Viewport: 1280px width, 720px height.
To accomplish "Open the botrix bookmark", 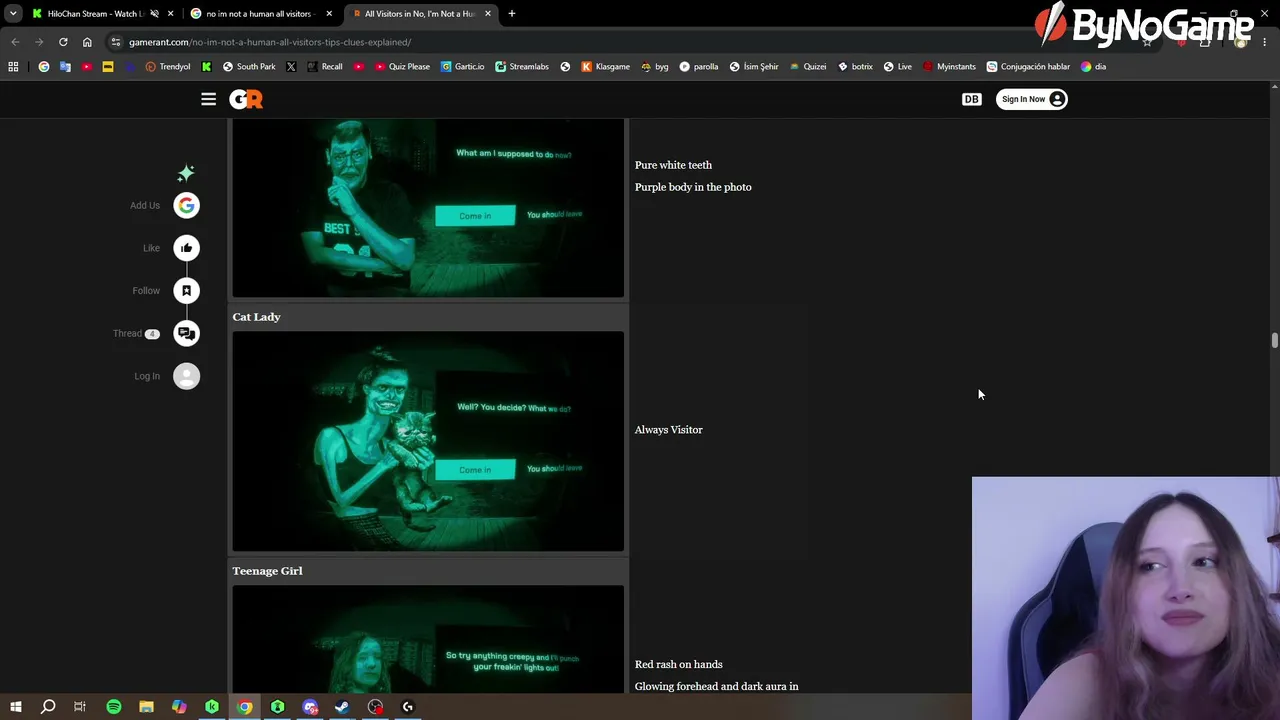I will click(x=855, y=67).
